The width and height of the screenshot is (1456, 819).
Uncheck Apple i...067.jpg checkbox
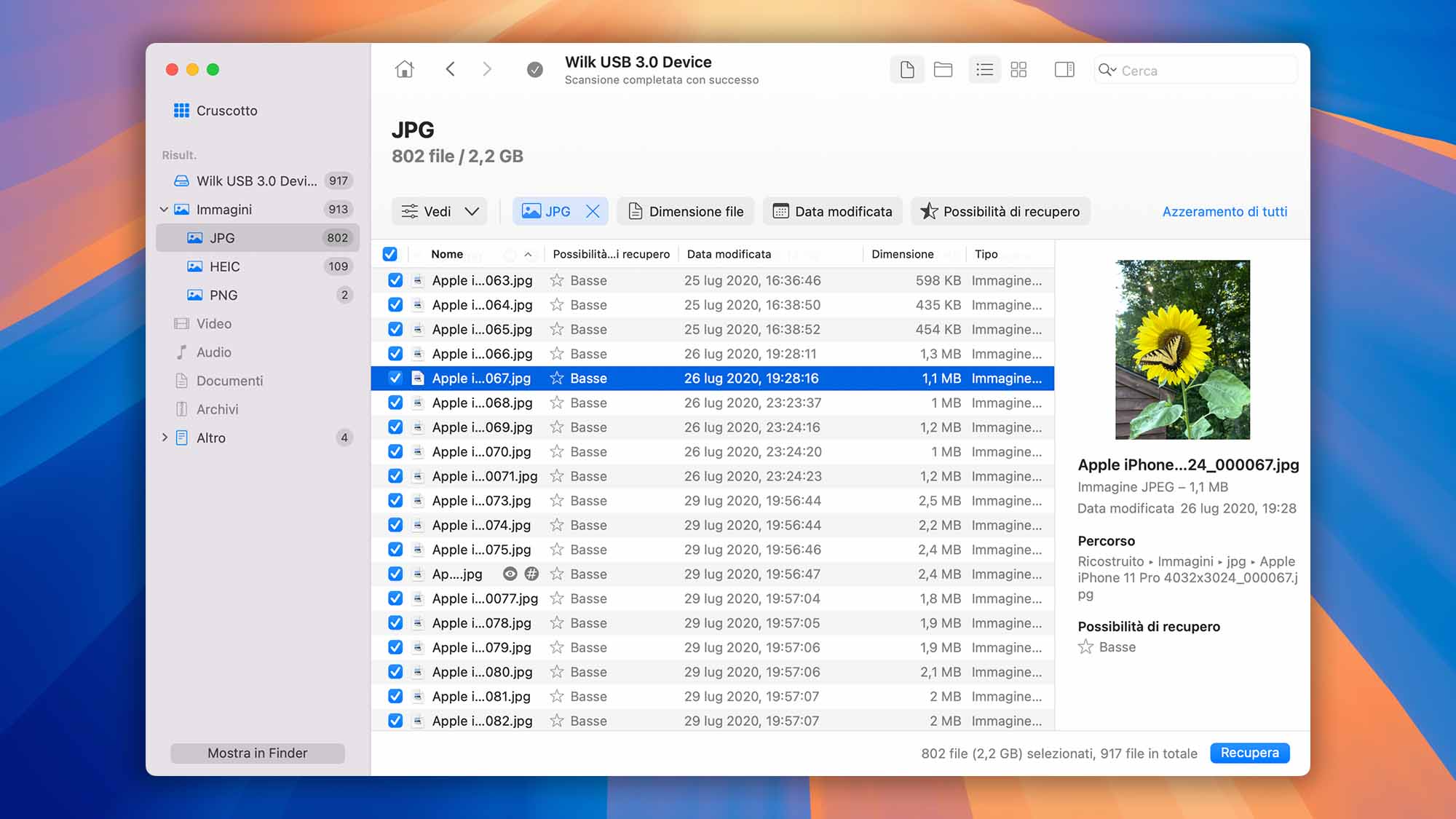tap(395, 379)
